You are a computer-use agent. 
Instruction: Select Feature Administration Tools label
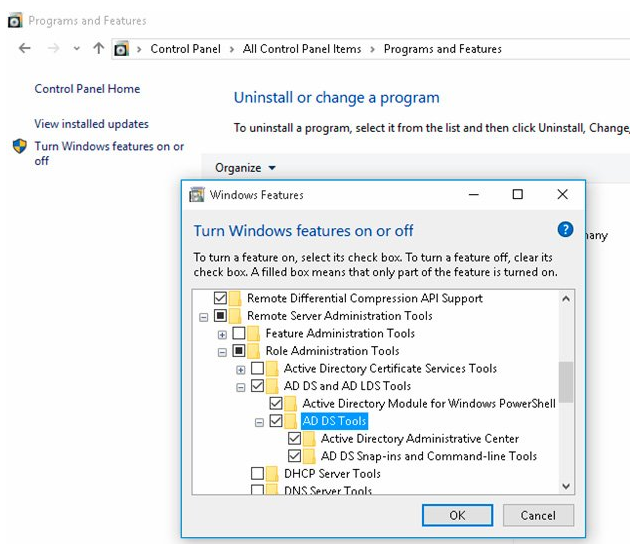pos(340,334)
